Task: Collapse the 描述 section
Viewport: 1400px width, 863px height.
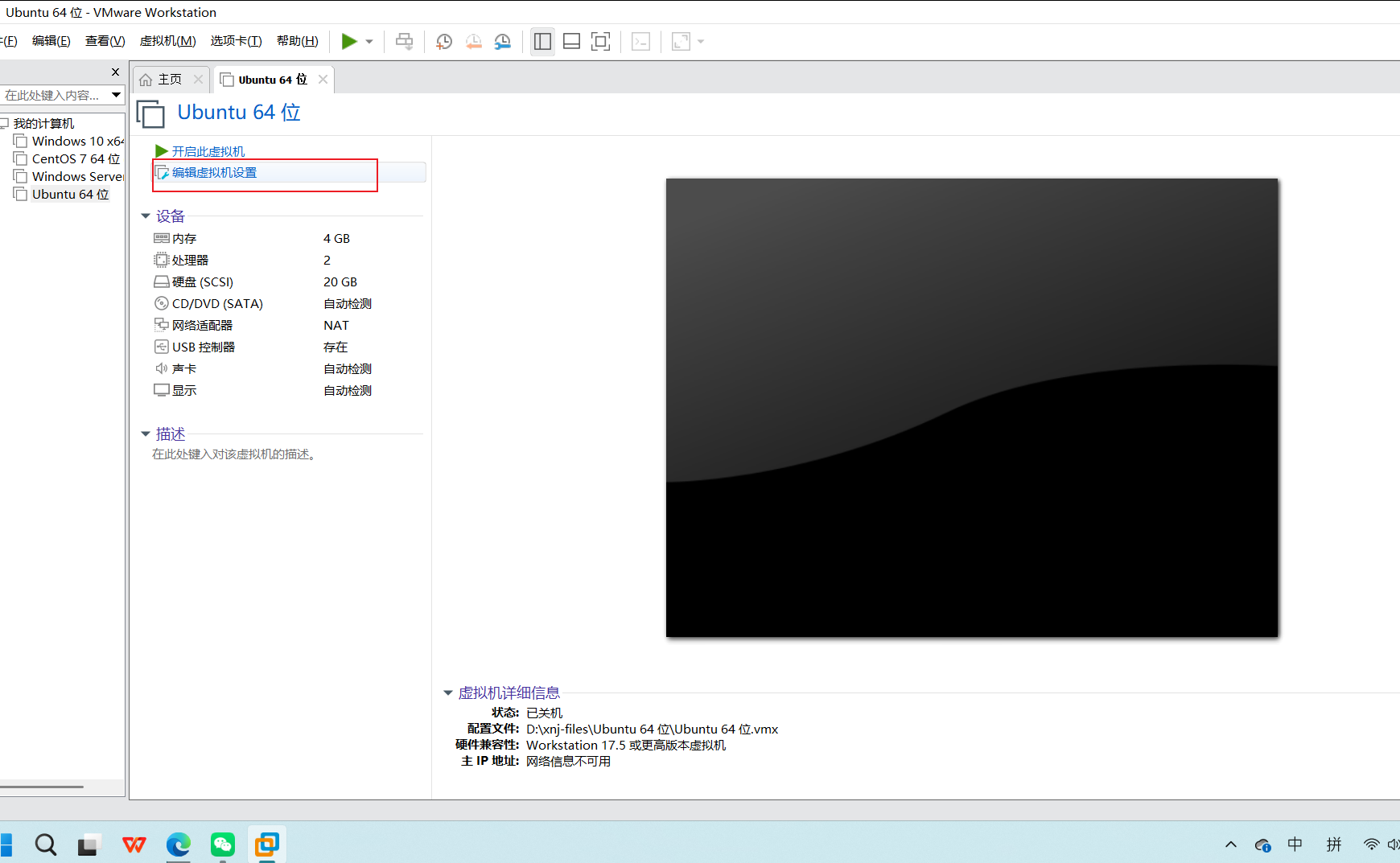Action: (x=146, y=434)
